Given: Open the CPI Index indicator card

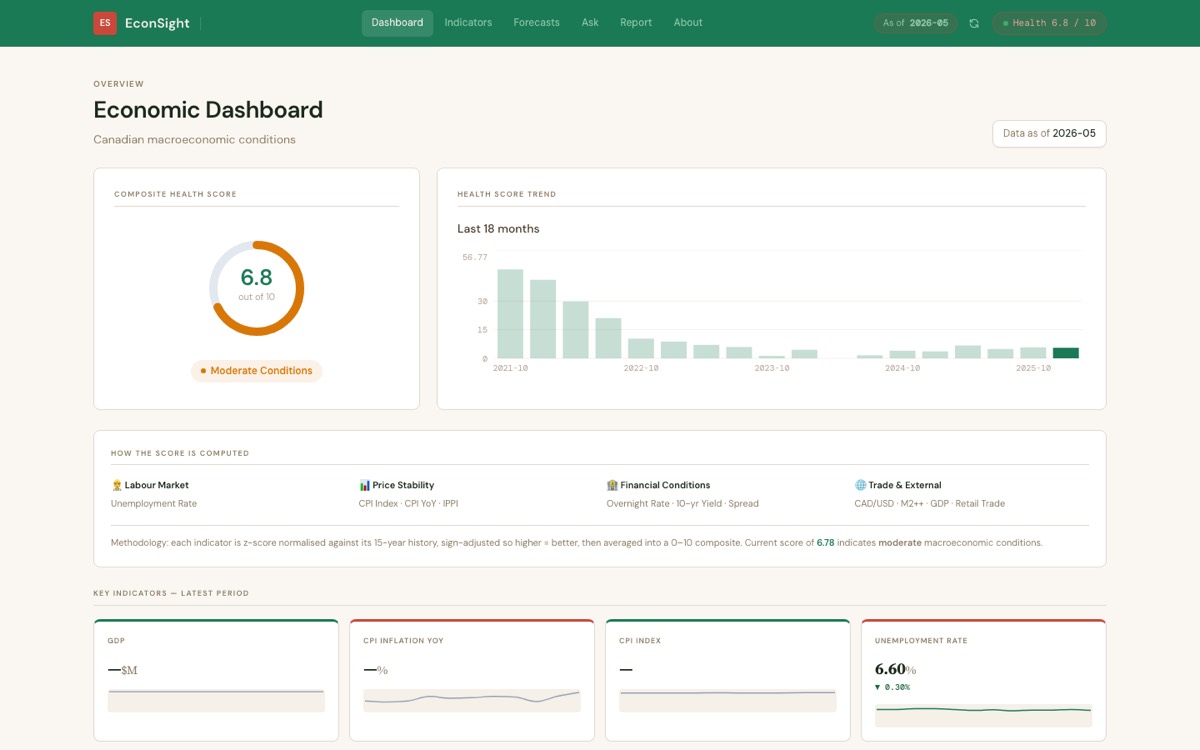Looking at the screenshot, I should tap(728, 680).
